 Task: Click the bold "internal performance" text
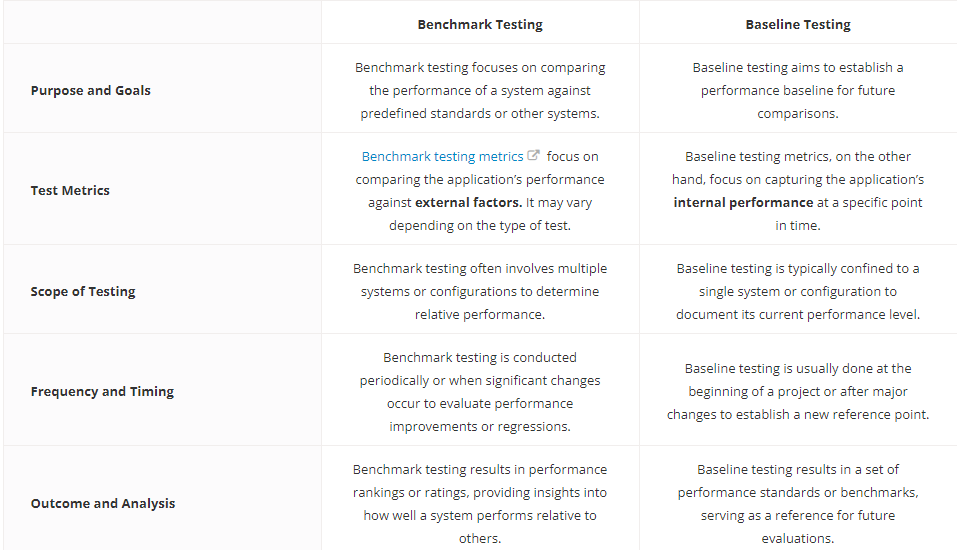pos(743,202)
